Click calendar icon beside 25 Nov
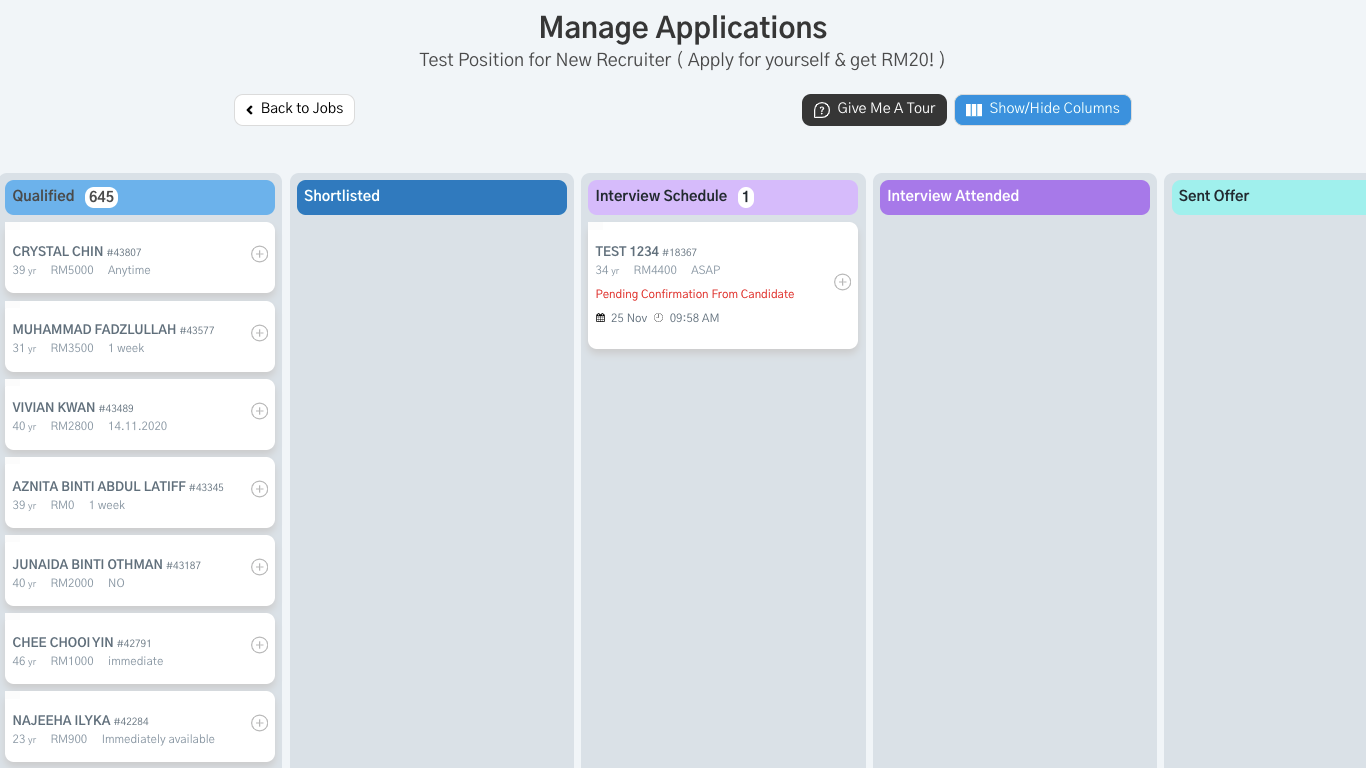The height and width of the screenshot is (768, 1366). [x=601, y=318]
